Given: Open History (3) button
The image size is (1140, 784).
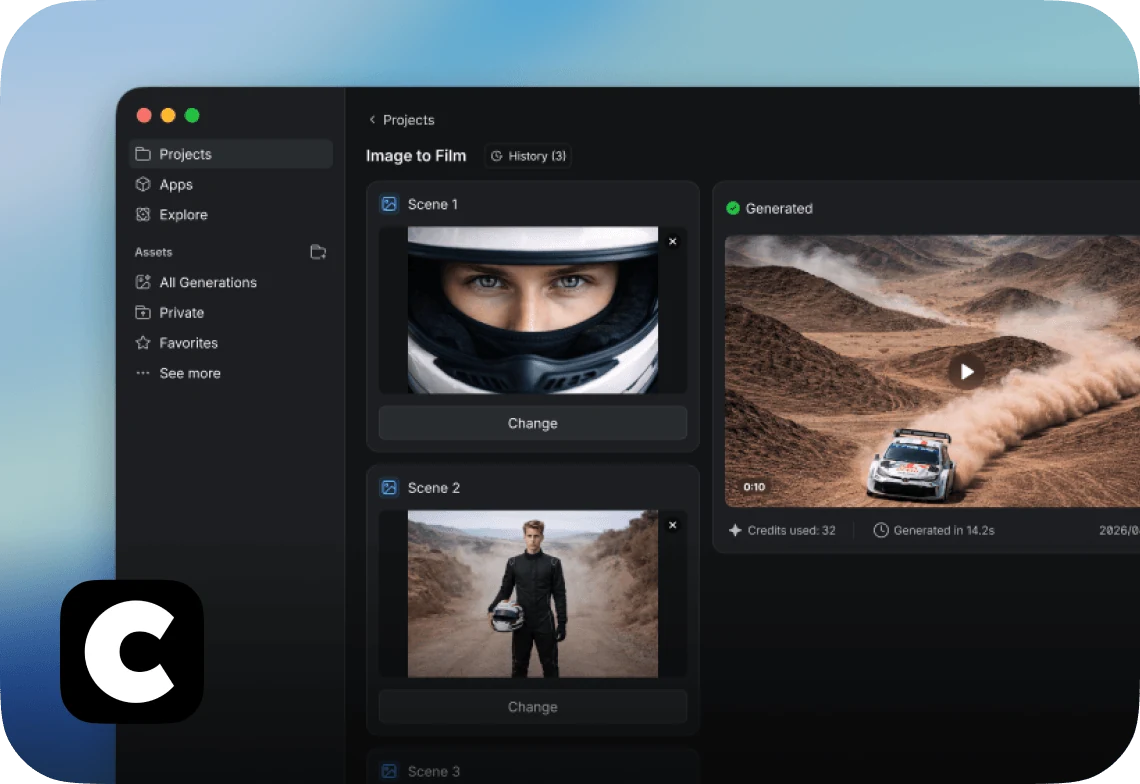Looking at the screenshot, I should [x=528, y=156].
